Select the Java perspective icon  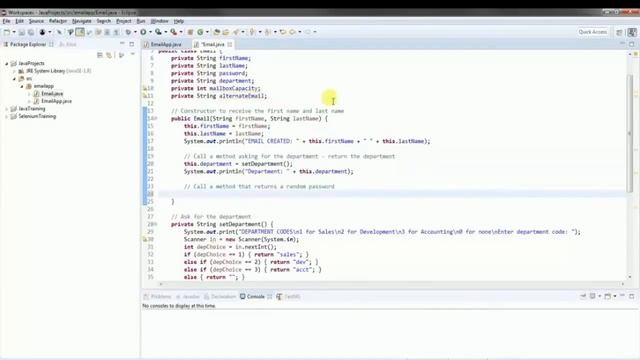pos(632,32)
